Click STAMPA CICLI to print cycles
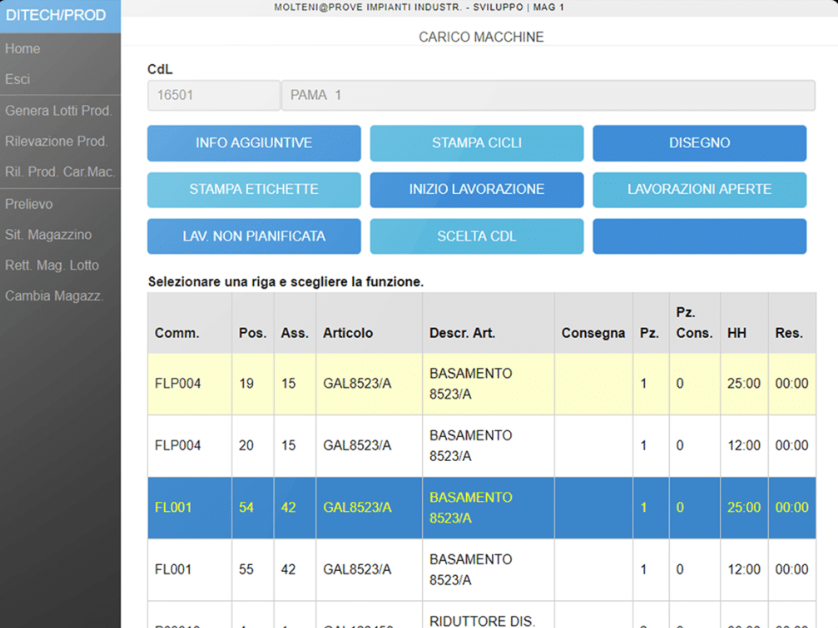 [x=476, y=143]
